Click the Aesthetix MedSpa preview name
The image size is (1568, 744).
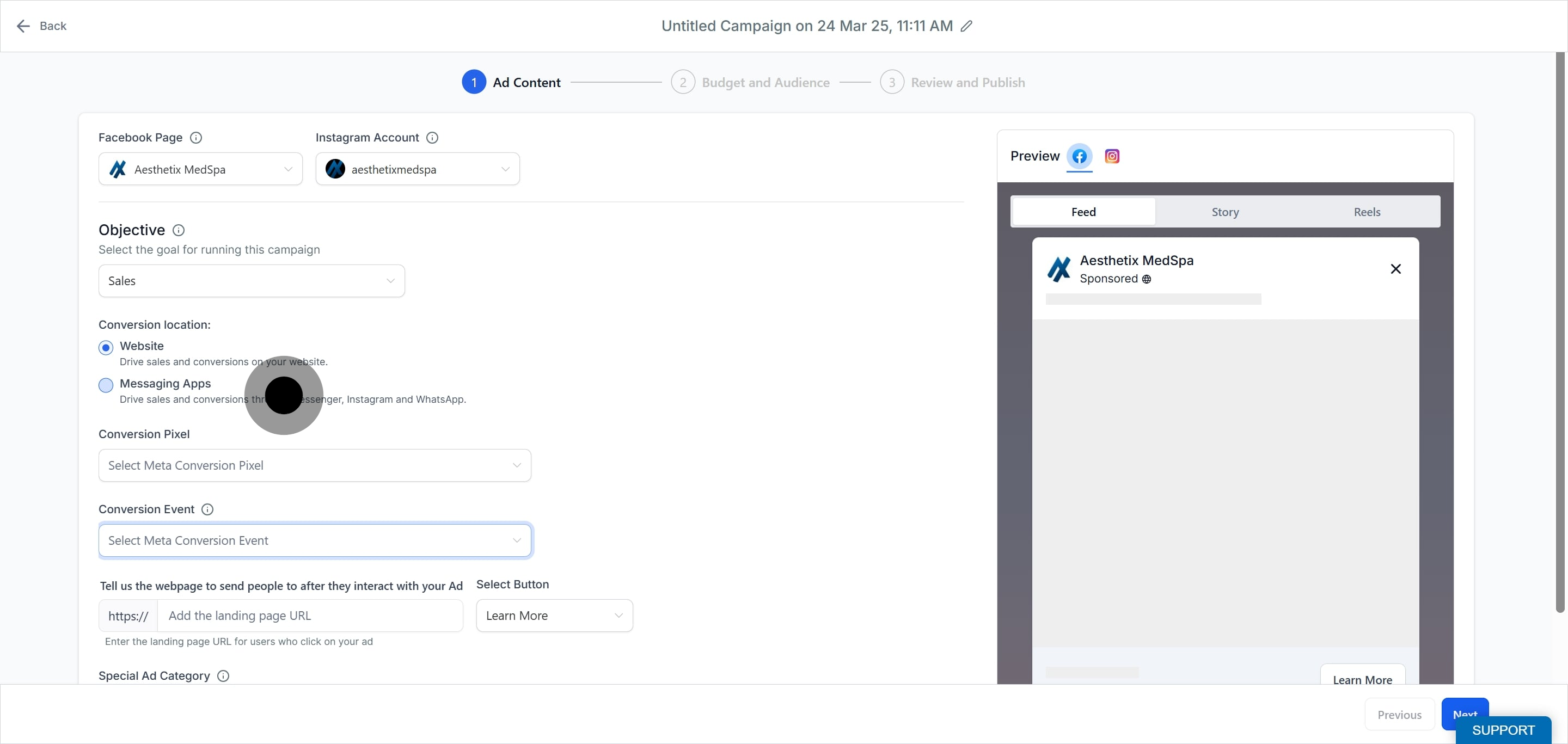tap(1136, 261)
